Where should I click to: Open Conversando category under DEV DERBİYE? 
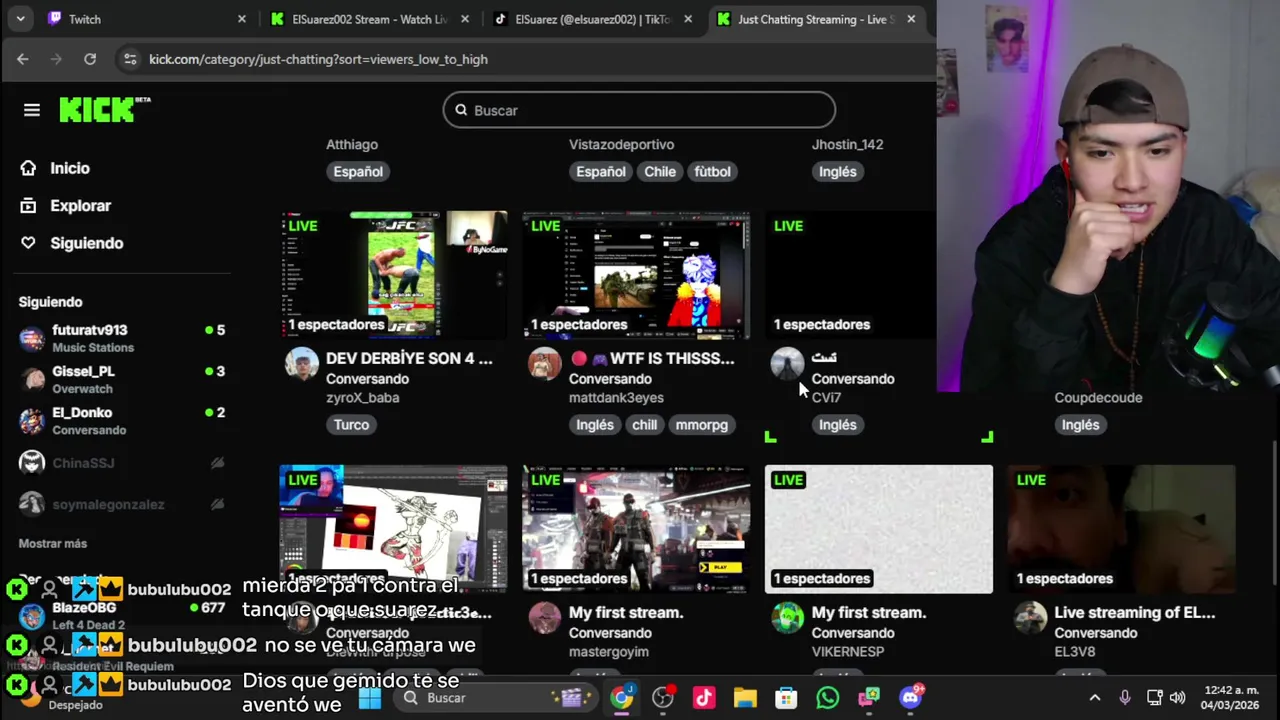point(367,379)
